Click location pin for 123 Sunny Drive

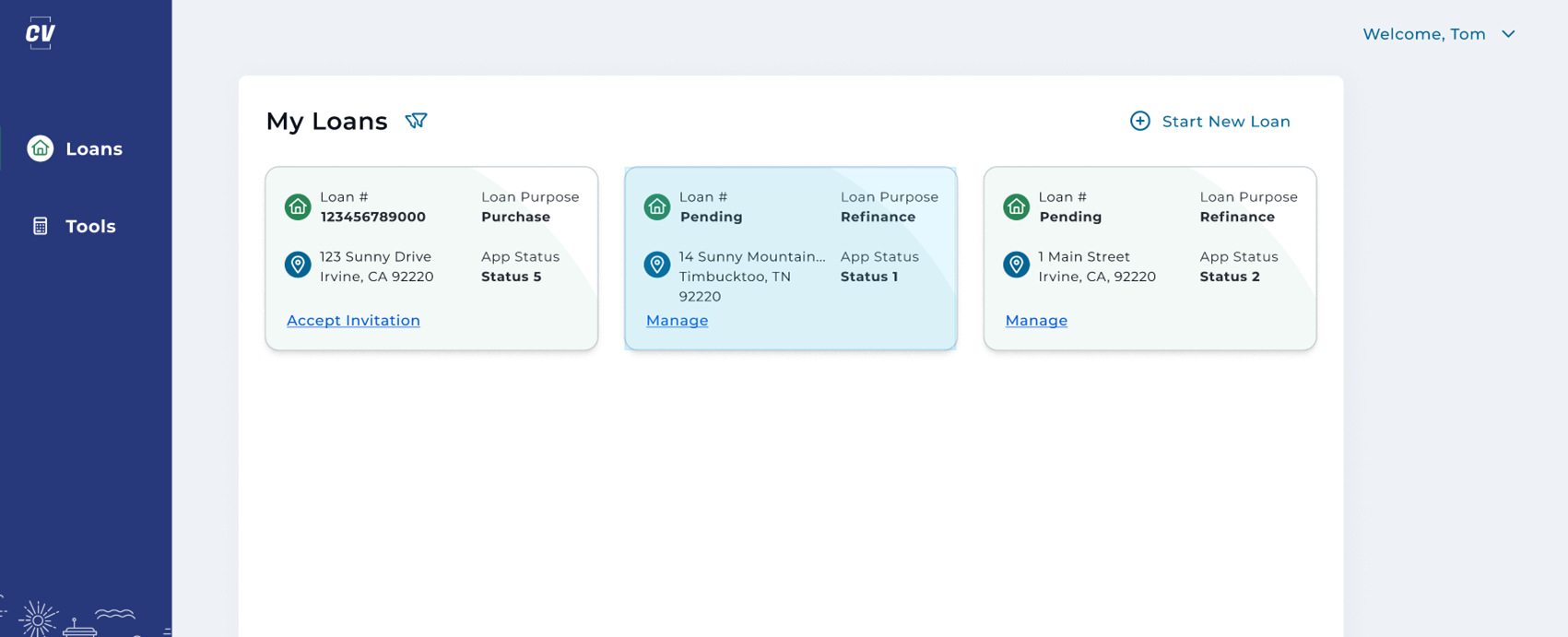tap(298, 265)
